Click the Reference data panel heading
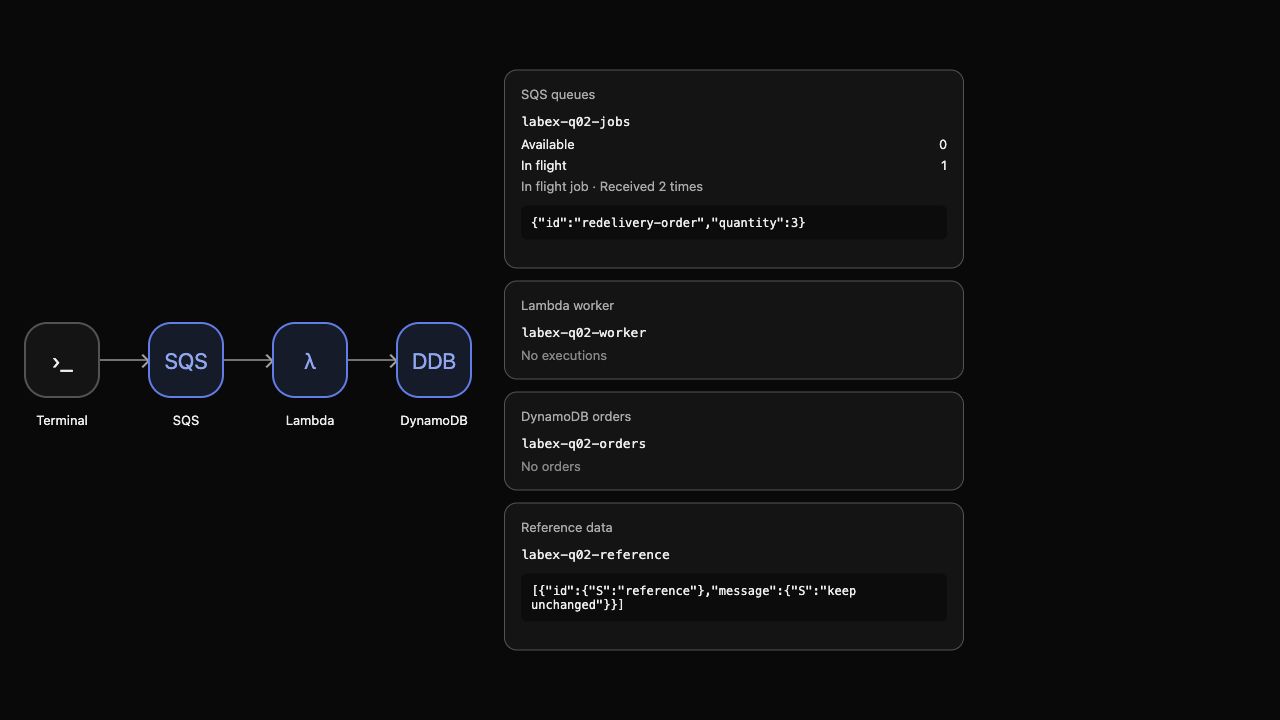This screenshot has height=720, width=1280. 567,528
